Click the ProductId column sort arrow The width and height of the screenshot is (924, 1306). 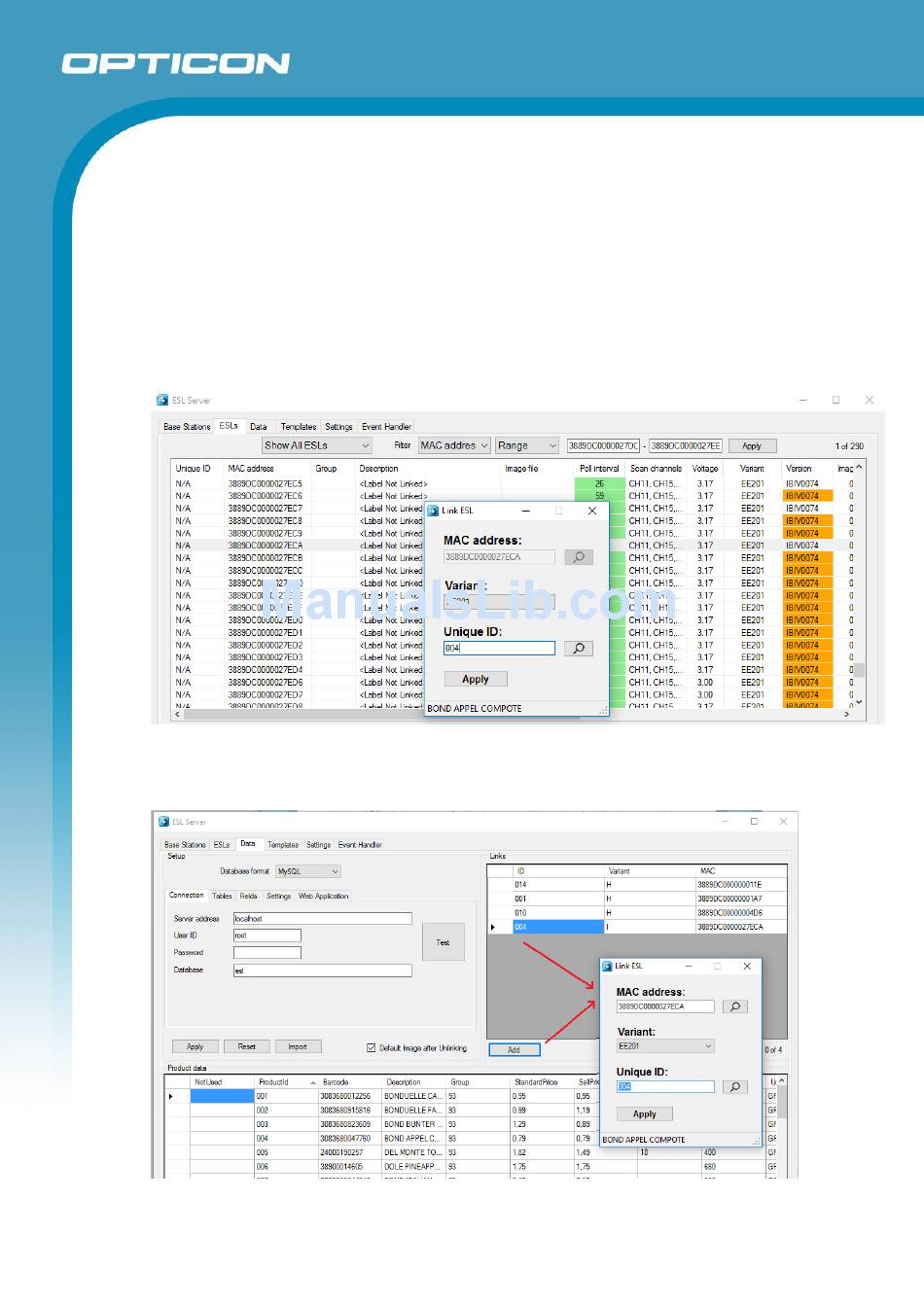tap(312, 1082)
